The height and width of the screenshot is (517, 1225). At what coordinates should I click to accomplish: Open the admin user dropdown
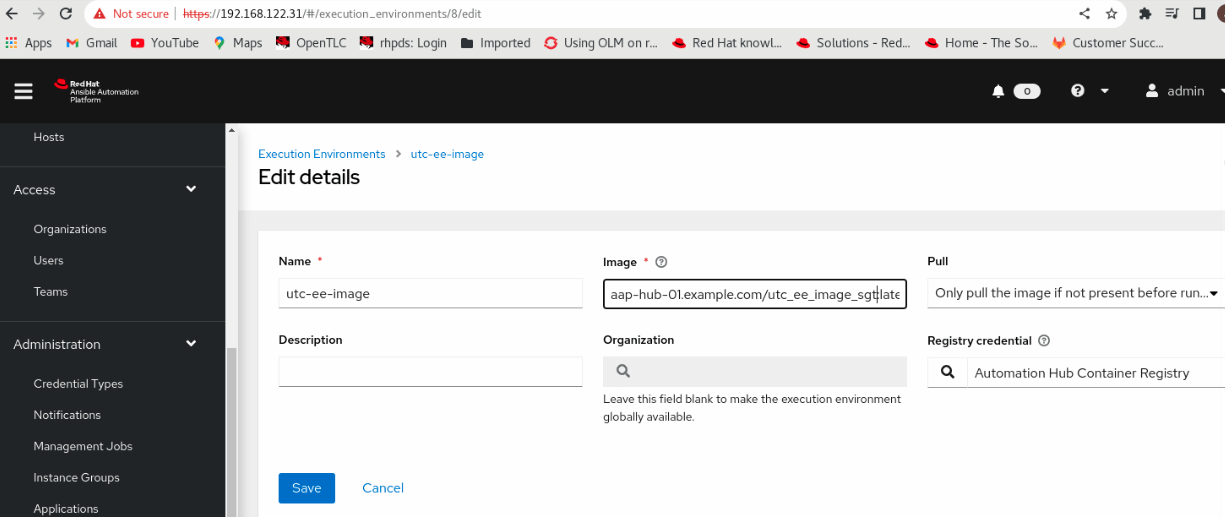[1185, 91]
